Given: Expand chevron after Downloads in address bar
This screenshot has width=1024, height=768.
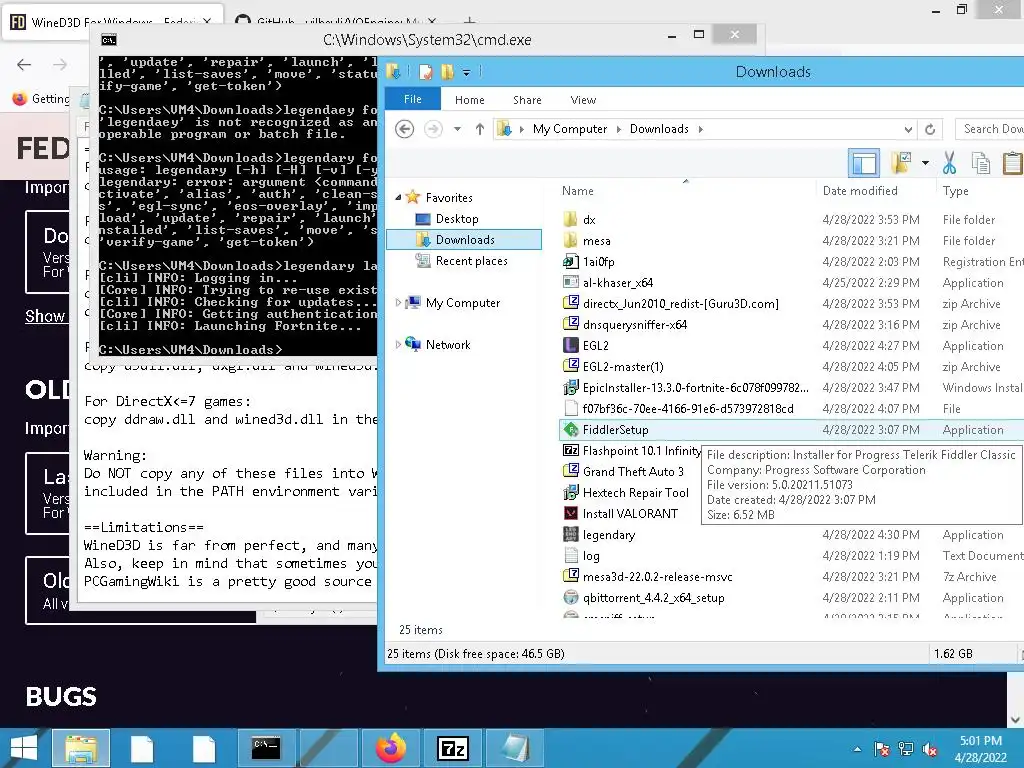Looking at the screenshot, I should (701, 129).
